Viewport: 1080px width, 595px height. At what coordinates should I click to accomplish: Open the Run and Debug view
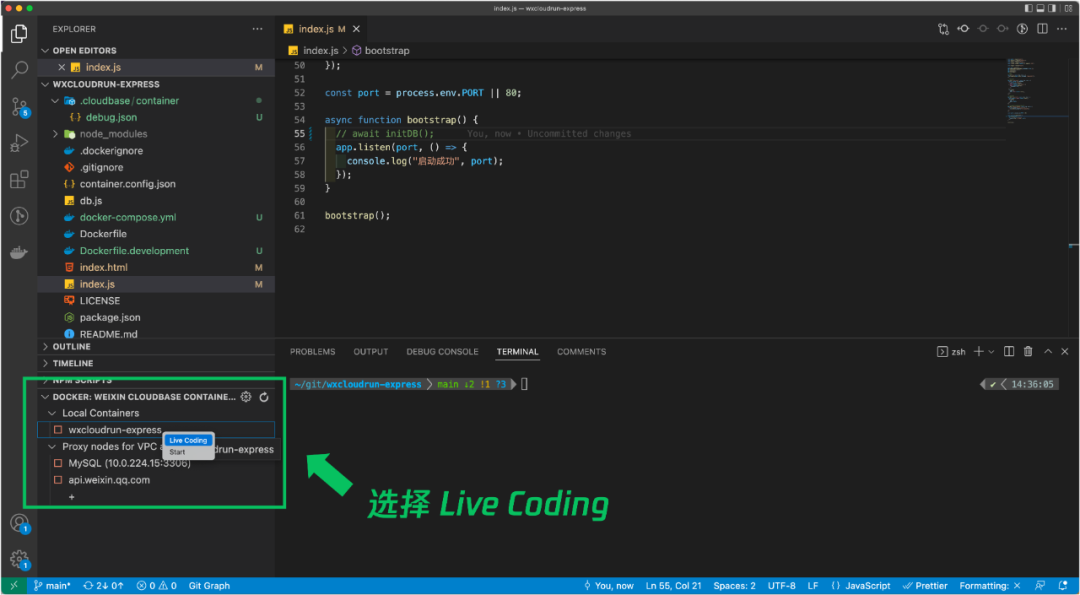pos(19,143)
